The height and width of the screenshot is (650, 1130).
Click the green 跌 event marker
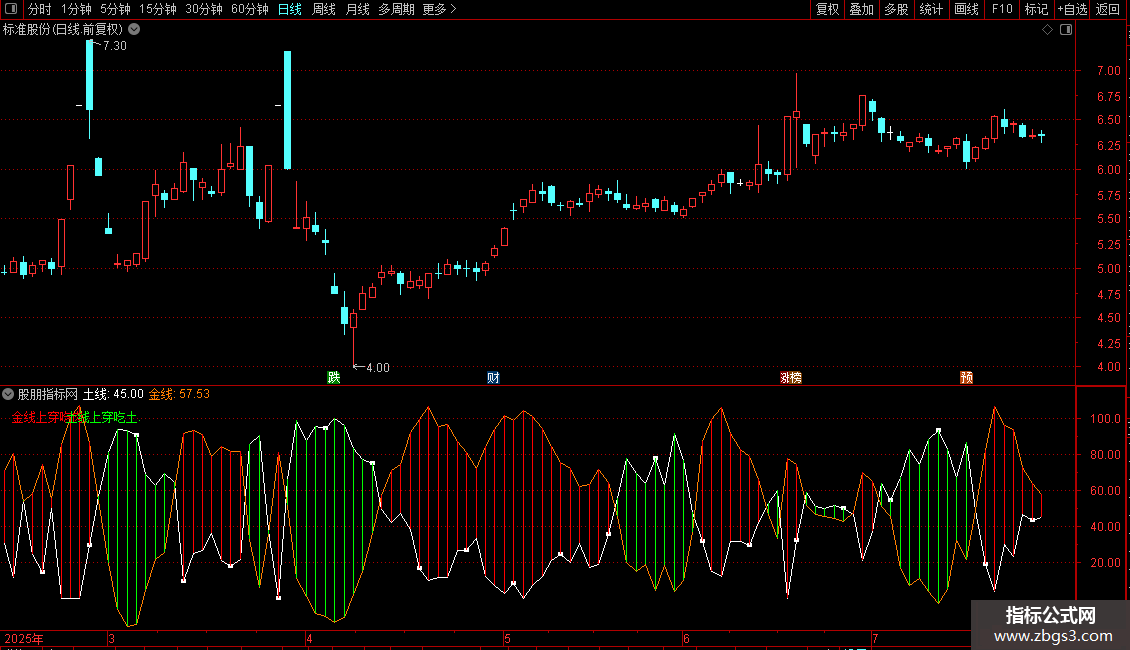click(x=333, y=378)
